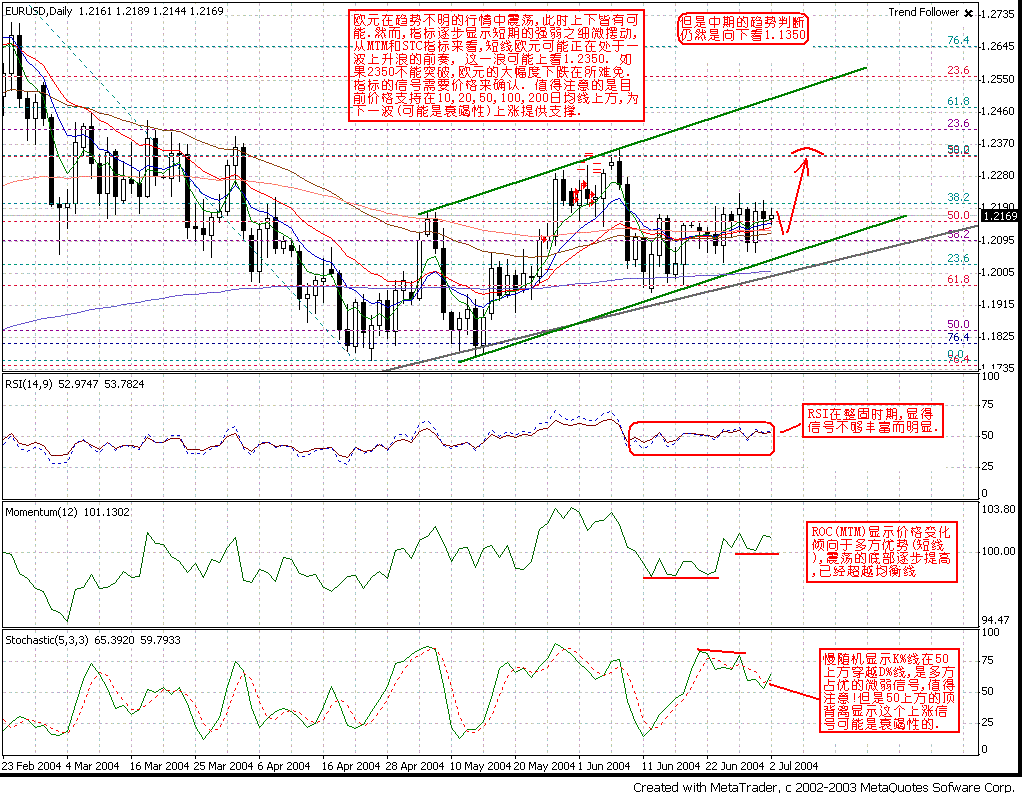The height and width of the screenshot is (793, 1022).
Task: Click date label 16 Mar 2004
Action: [160, 766]
